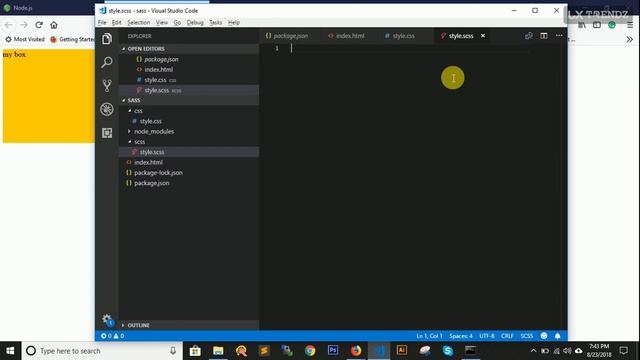Select index.html under Open Editors
Viewport: 640px width, 360px height.
click(x=189, y=70)
